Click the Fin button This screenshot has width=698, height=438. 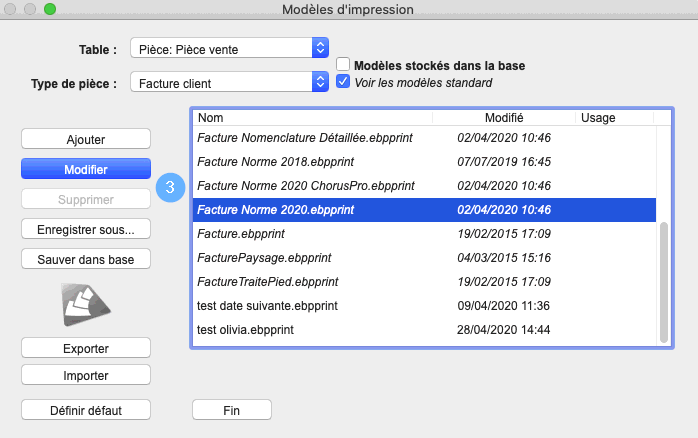(232, 410)
